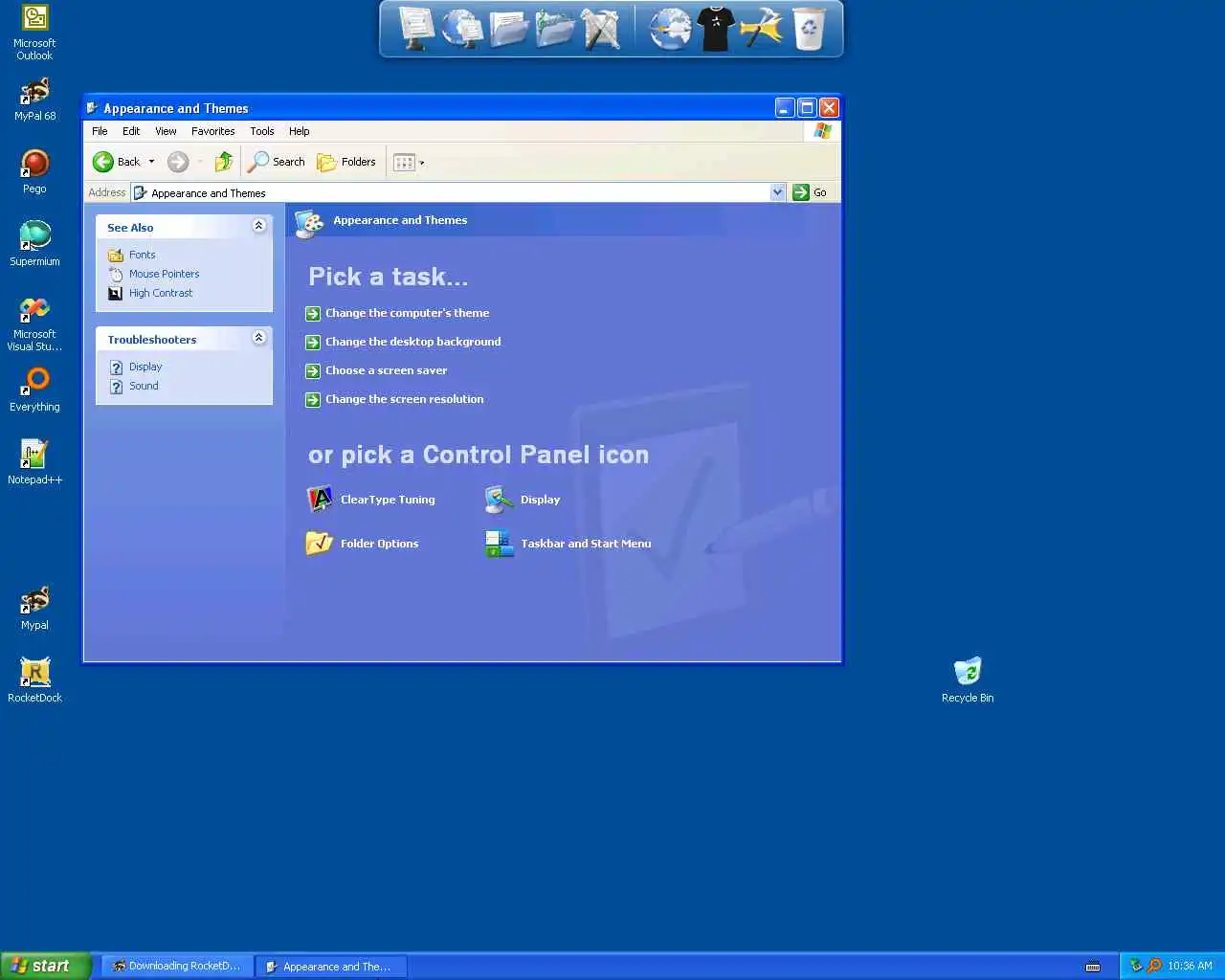The height and width of the screenshot is (980, 1225).
Task: Click Choose a screen saver
Action: [x=386, y=370]
